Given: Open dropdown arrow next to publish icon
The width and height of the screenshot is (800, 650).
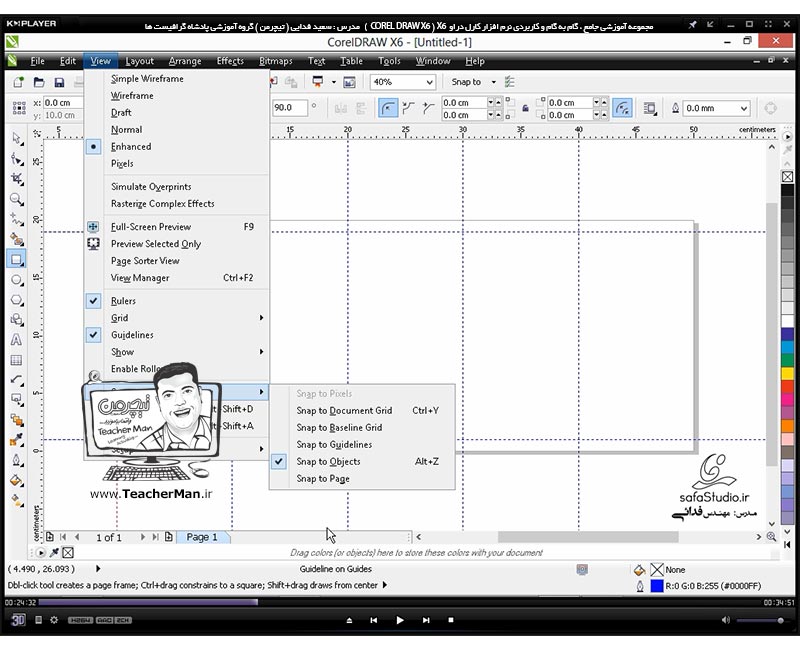Looking at the screenshot, I should tap(334, 82).
